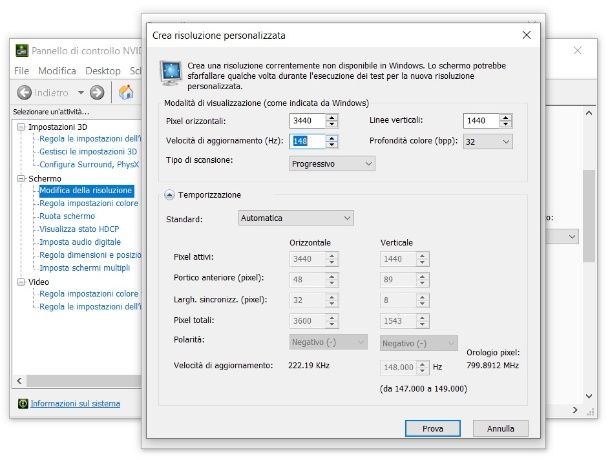Select Configura Surround, PhysX
The height and width of the screenshot is (460, 610).
[x=89, y=165]
